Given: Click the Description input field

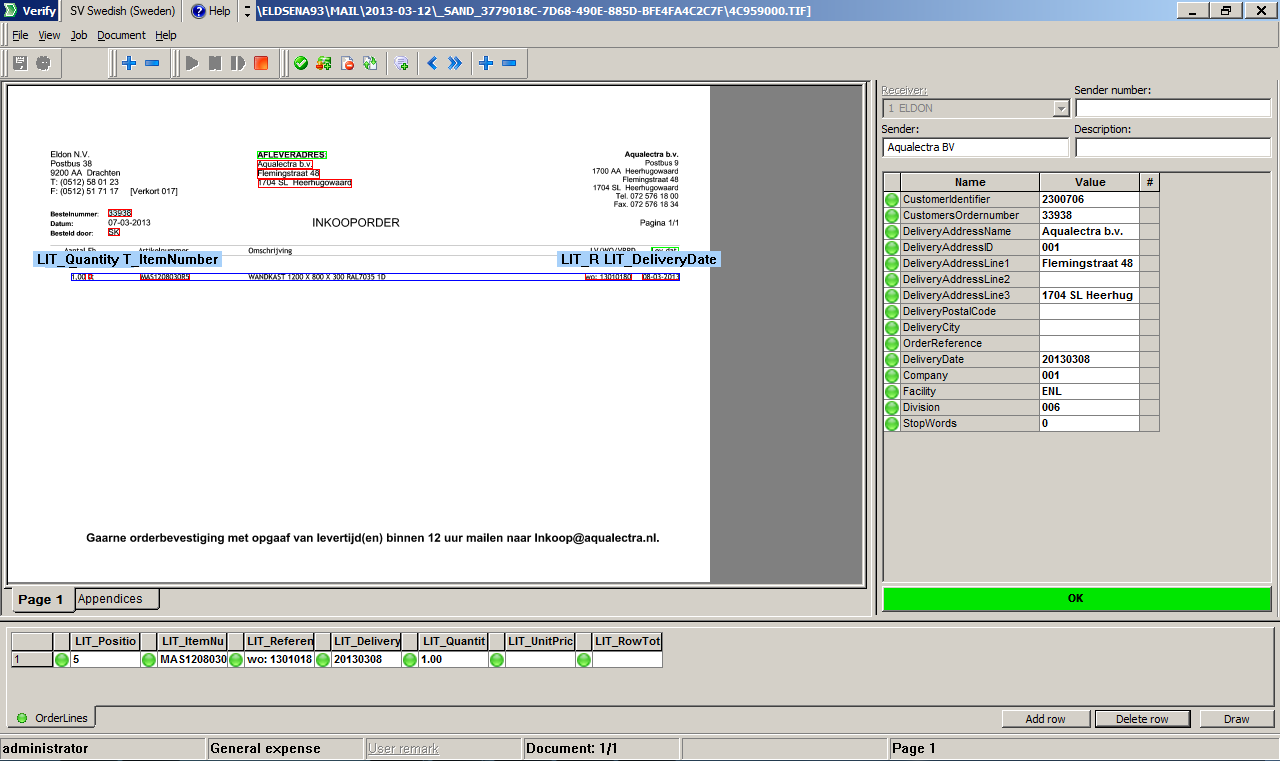Looking at the screenshot, I should (1172, 147).
